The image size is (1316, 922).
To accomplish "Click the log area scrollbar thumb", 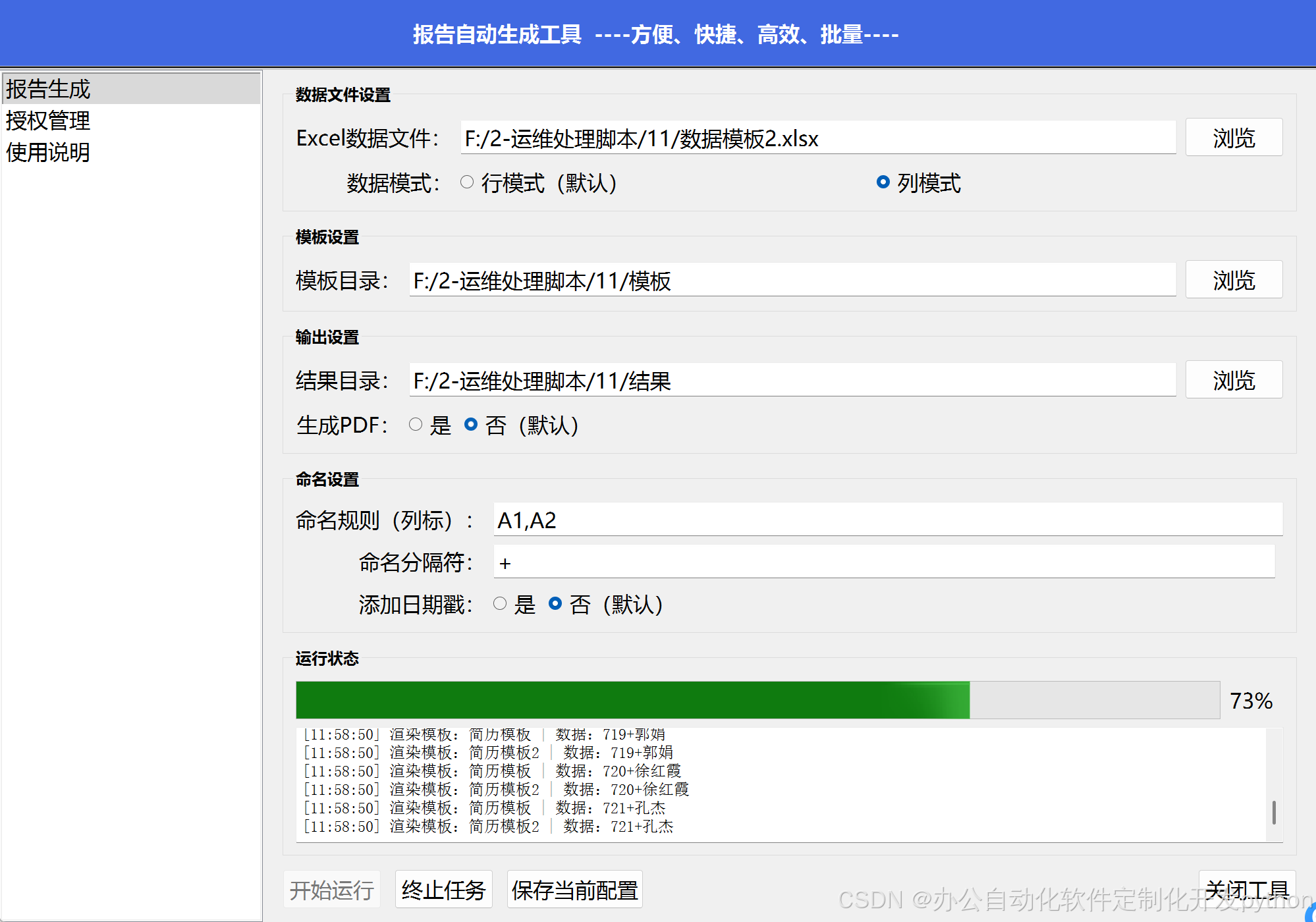I will [x=1274, y=813].
